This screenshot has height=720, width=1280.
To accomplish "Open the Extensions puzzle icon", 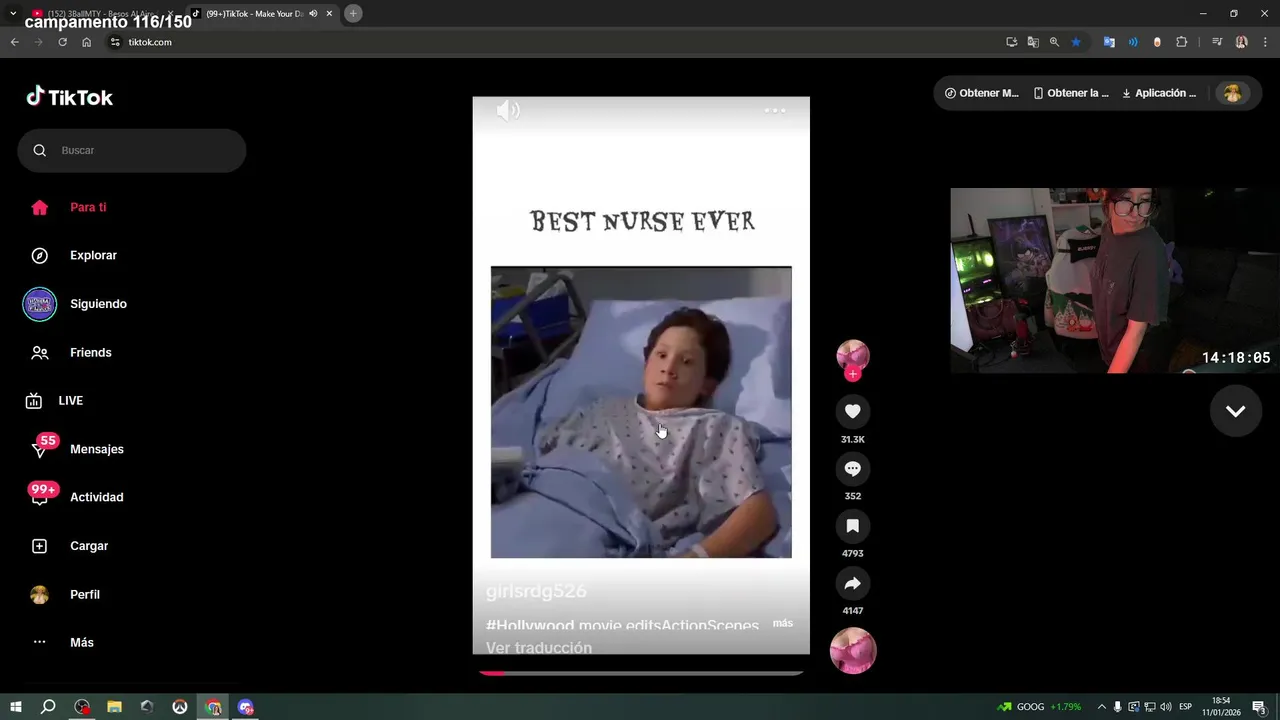I will [x=1181, y=42].
